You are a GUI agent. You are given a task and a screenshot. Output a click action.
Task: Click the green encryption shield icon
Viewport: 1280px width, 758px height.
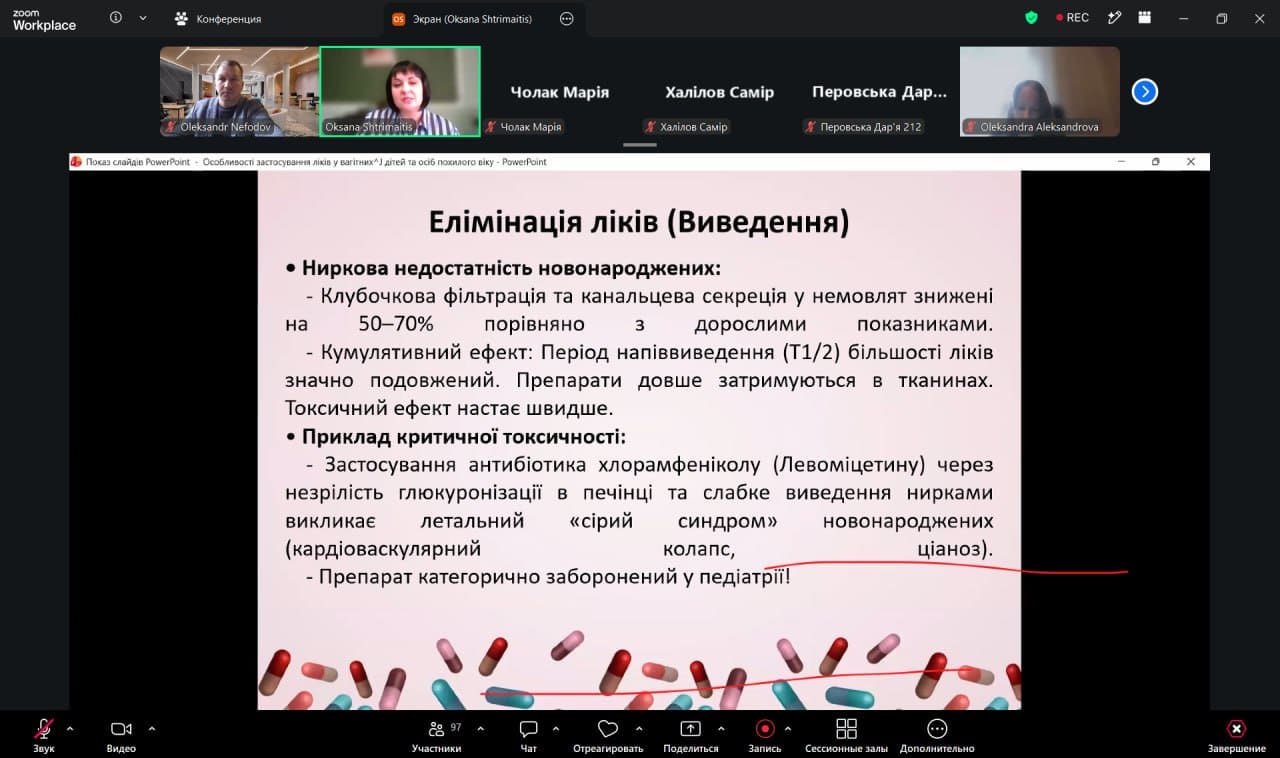point(1032,18)
